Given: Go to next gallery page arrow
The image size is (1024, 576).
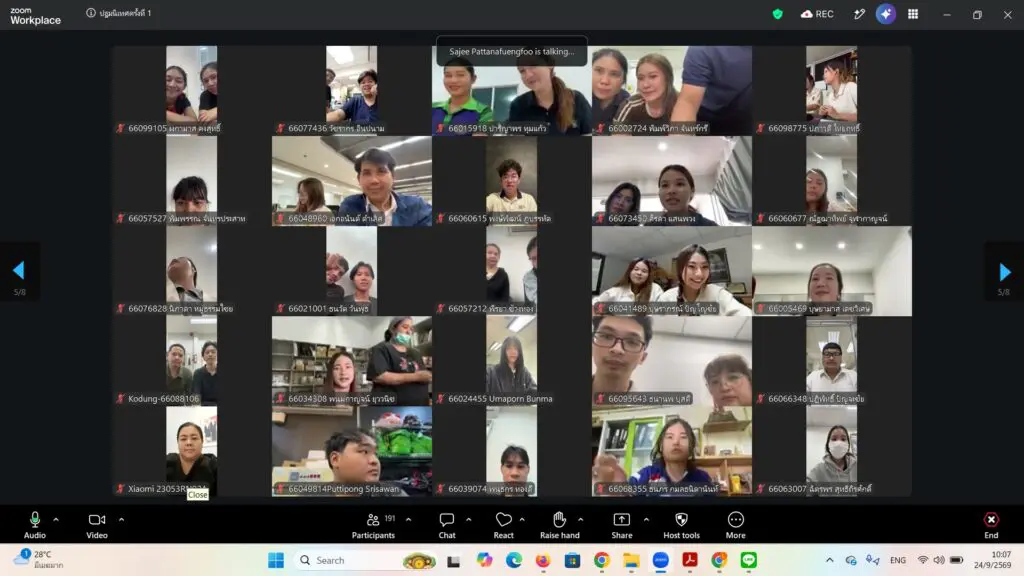Looking at the screenshot, I should click(1004, 272).
